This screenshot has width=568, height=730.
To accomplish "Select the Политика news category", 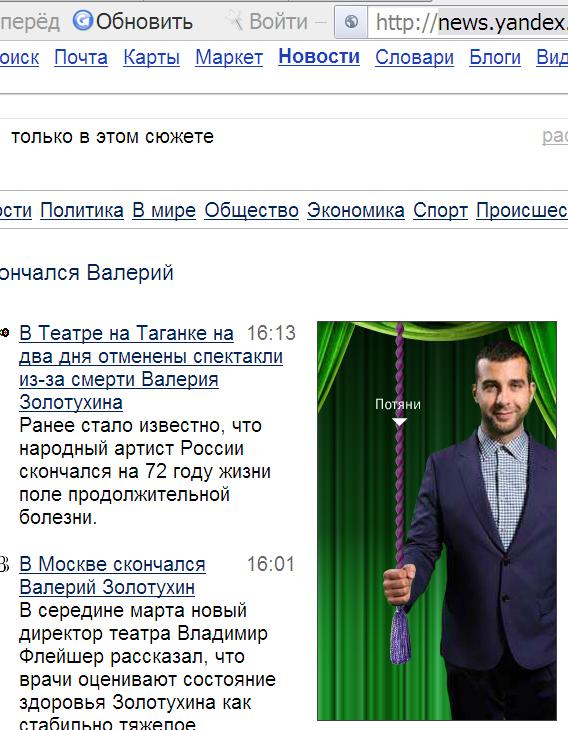I will tap(82, 210).
